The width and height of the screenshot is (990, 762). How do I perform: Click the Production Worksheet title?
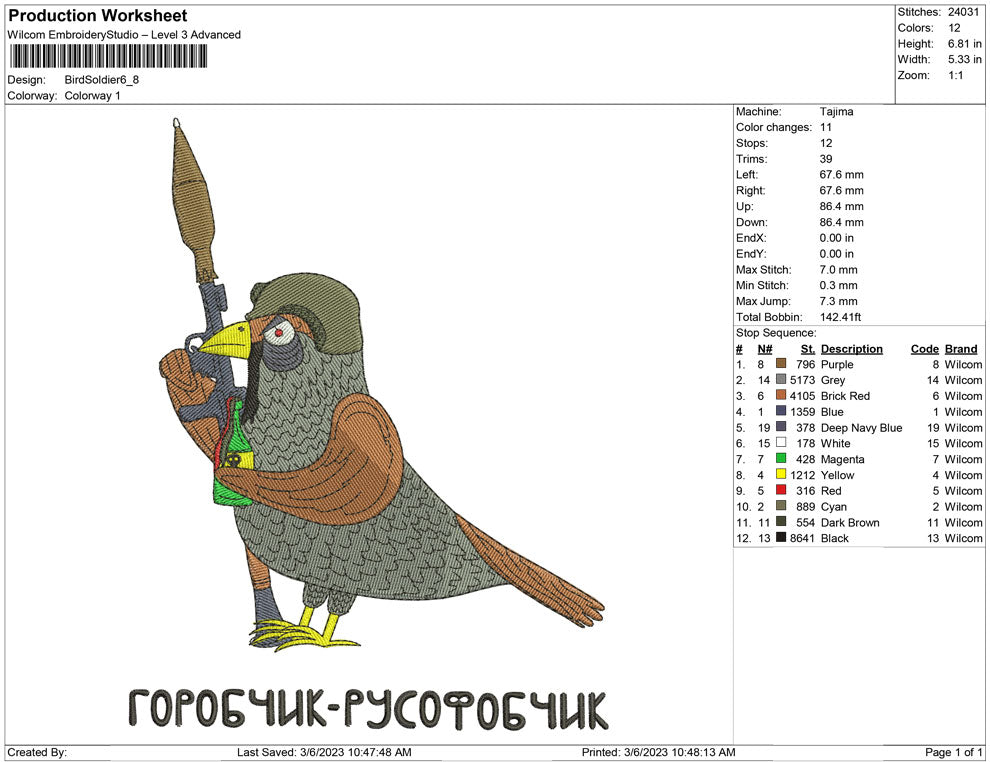[x=97, y=16]
